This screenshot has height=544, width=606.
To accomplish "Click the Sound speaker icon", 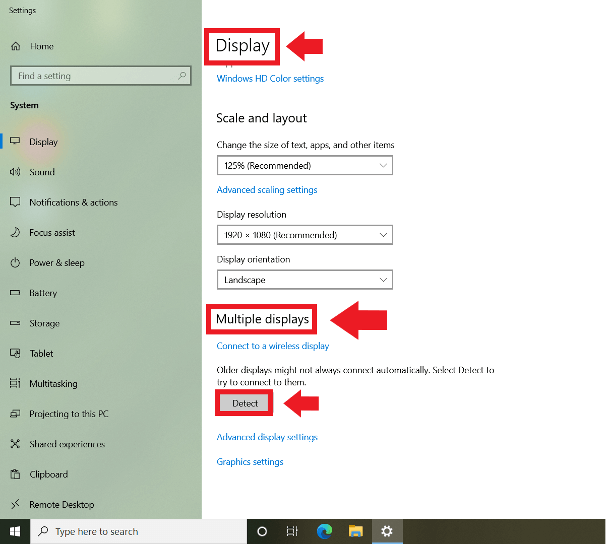I will click(x=15, y=172).
